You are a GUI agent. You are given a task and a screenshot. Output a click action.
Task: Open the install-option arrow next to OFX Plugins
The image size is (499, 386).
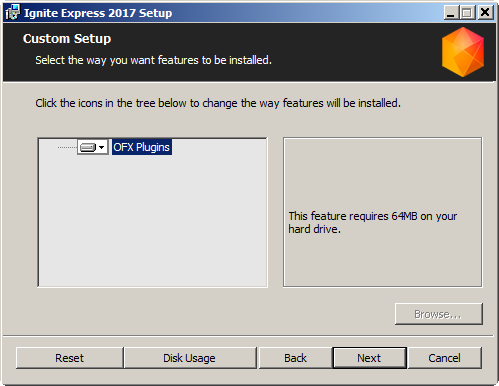(x=102, y=147)
